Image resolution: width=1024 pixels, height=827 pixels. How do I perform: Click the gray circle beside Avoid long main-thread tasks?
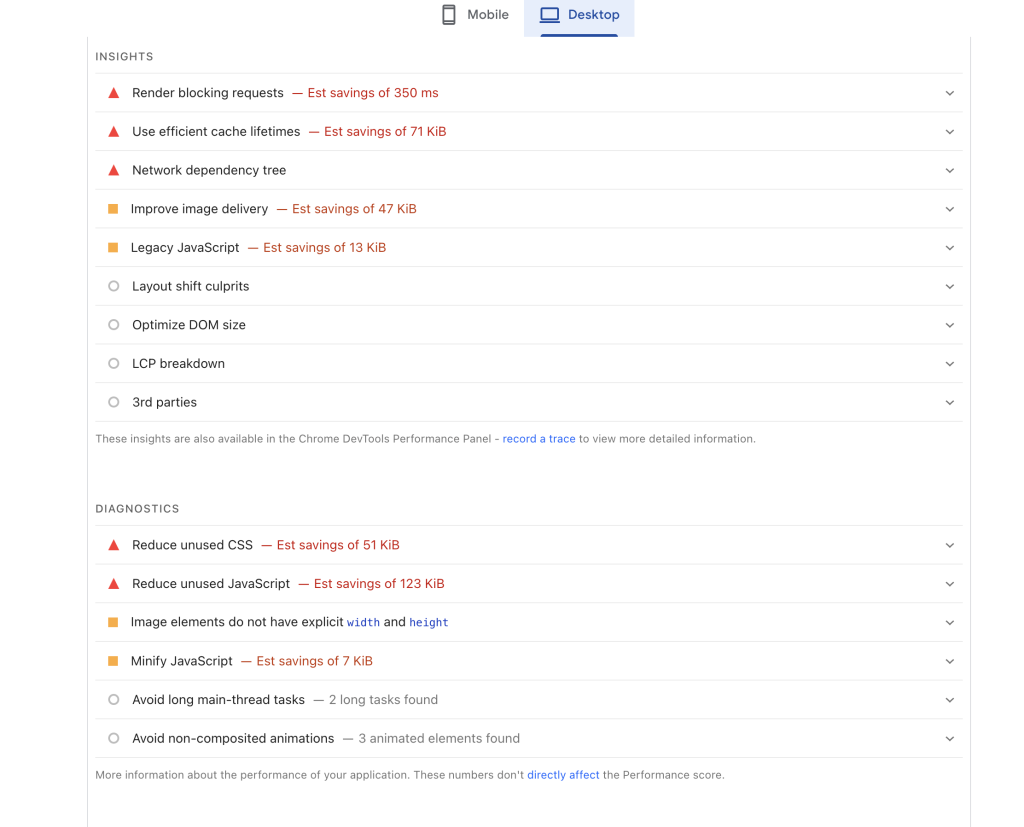pos(113,699)
